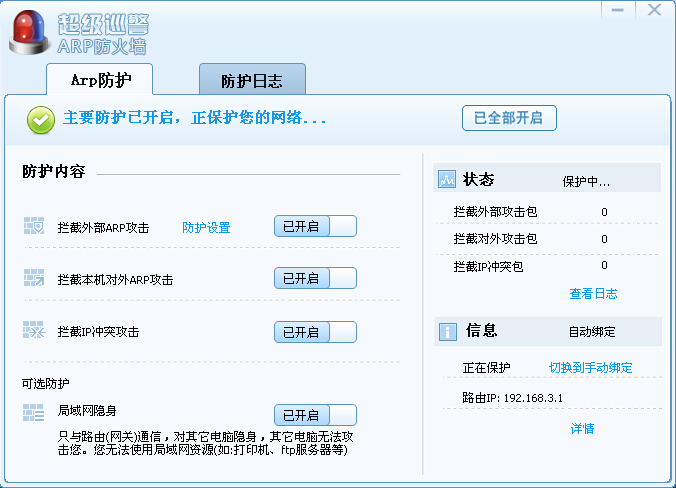Click the 可选防护 heading

[x=45, y=383]
